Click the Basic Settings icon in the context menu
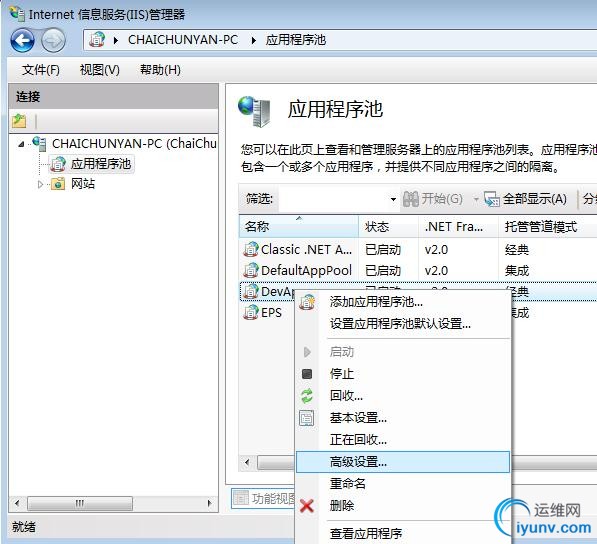 tap(307, 418)
